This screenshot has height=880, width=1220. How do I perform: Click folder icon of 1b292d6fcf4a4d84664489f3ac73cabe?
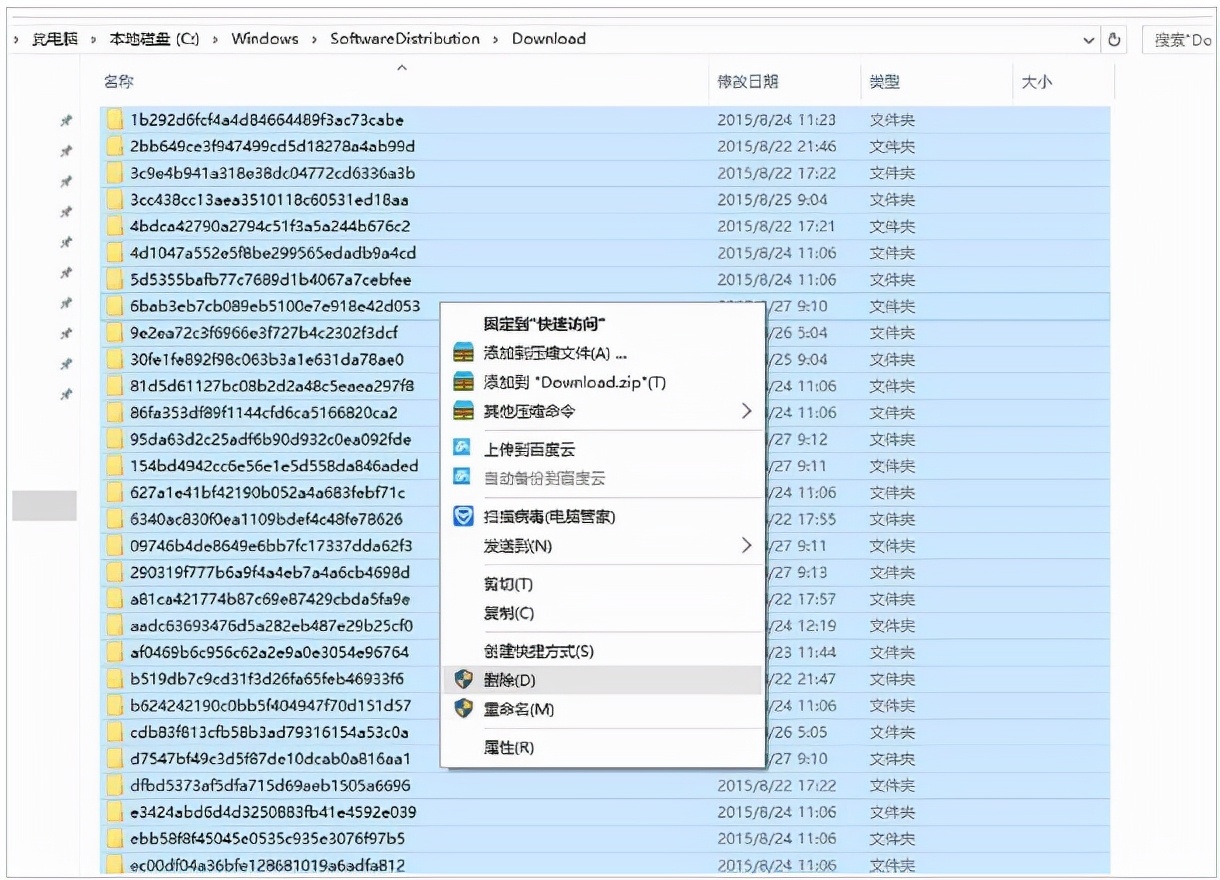[115, 120]
